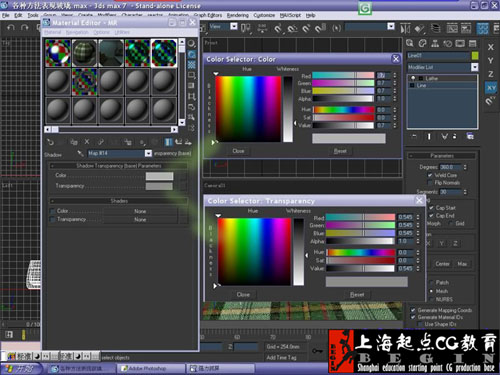500x375 pixels.
Task: Restrict axis constraint to Z
Action: pyautogui.click(x=491, y=74)
